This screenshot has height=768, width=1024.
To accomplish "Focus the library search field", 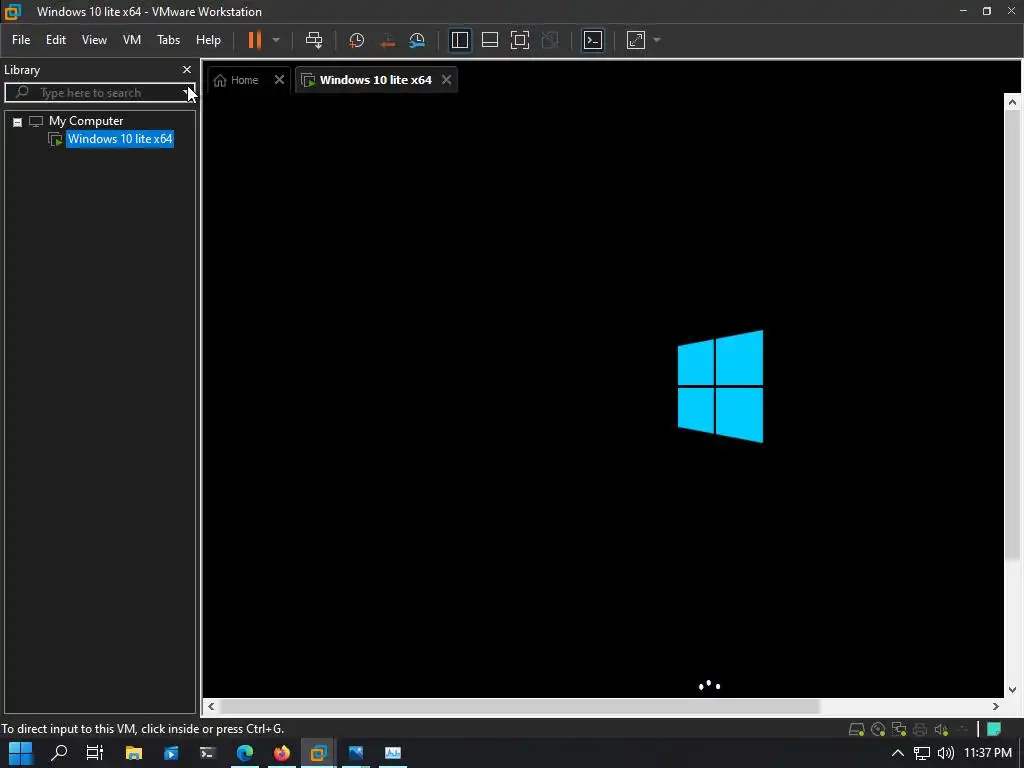I will pyautogui.click(x=99, y=93).
